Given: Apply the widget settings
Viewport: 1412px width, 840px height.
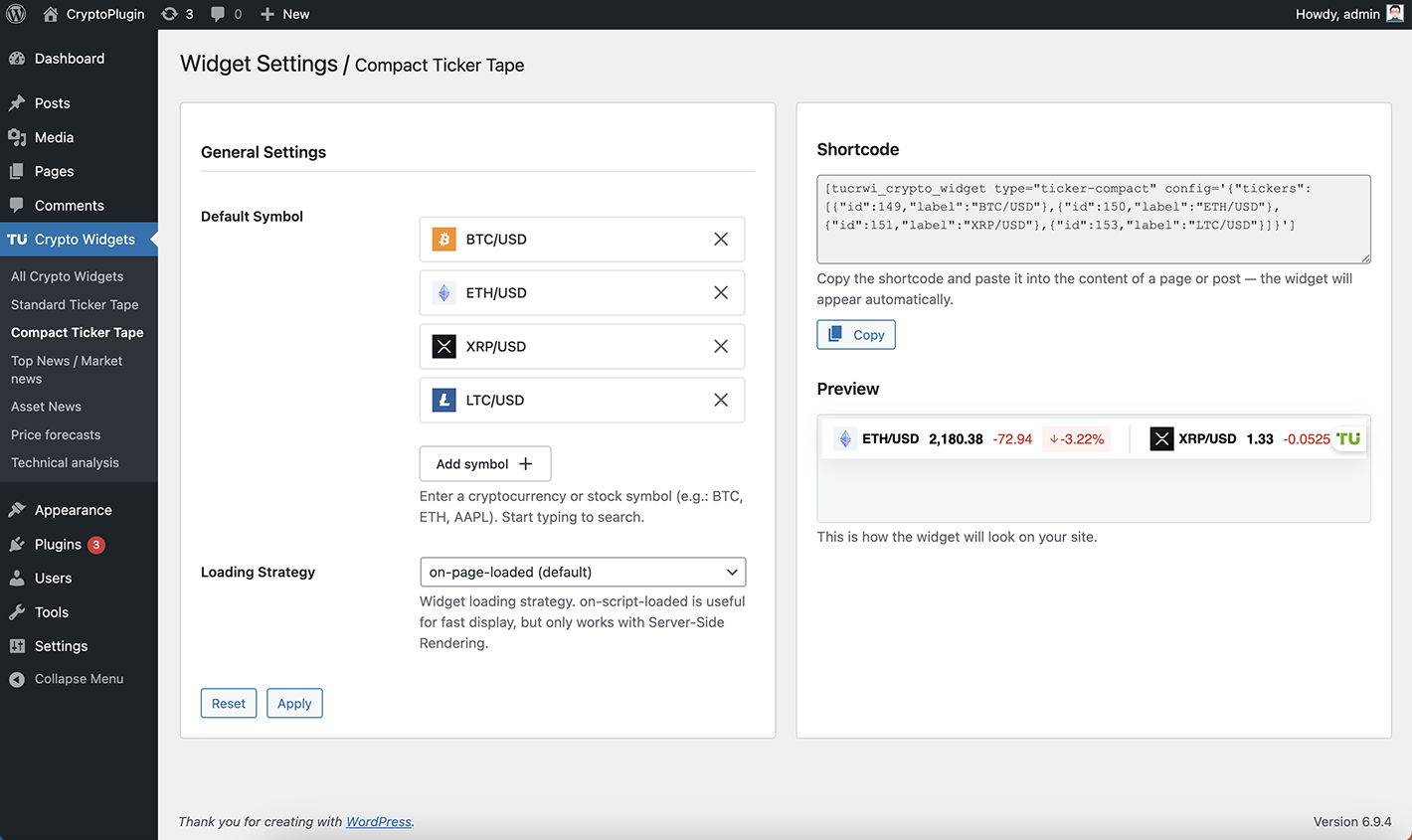Looking at the screenshot, I should click(x=294, y=703).
